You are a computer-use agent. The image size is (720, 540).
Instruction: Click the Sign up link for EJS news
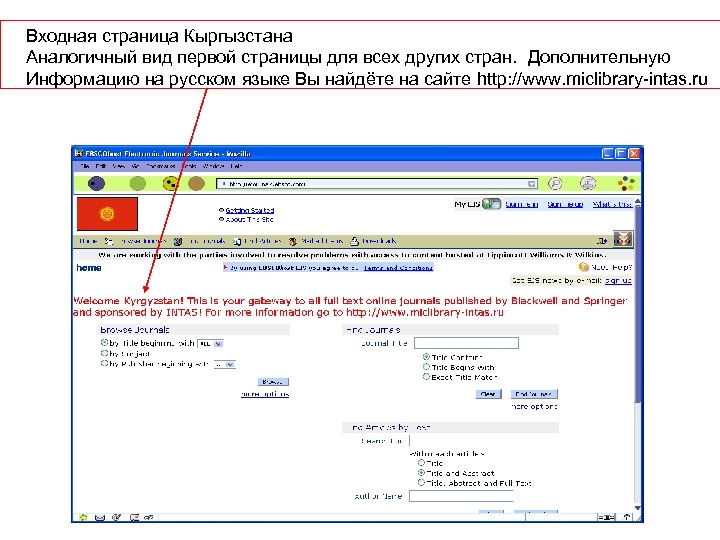[x=618, y=280]
